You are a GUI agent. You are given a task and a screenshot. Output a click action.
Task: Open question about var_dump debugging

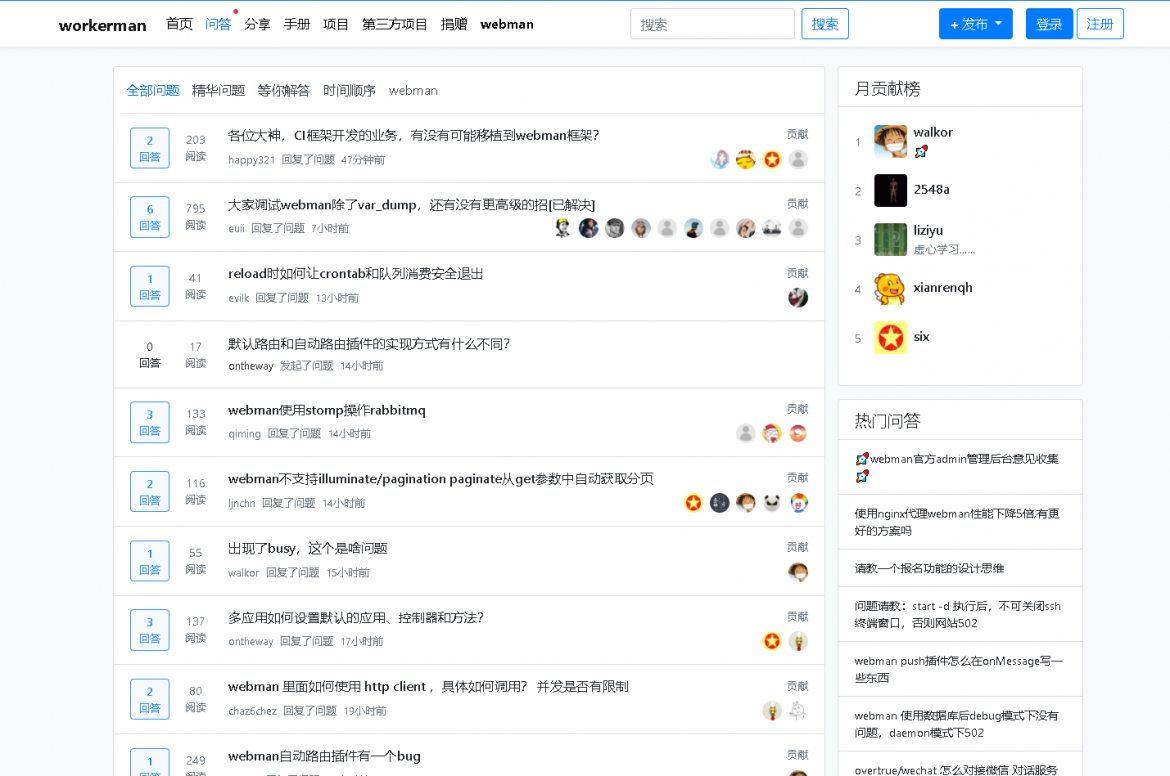pyautogui.click(x=411, y=204)
